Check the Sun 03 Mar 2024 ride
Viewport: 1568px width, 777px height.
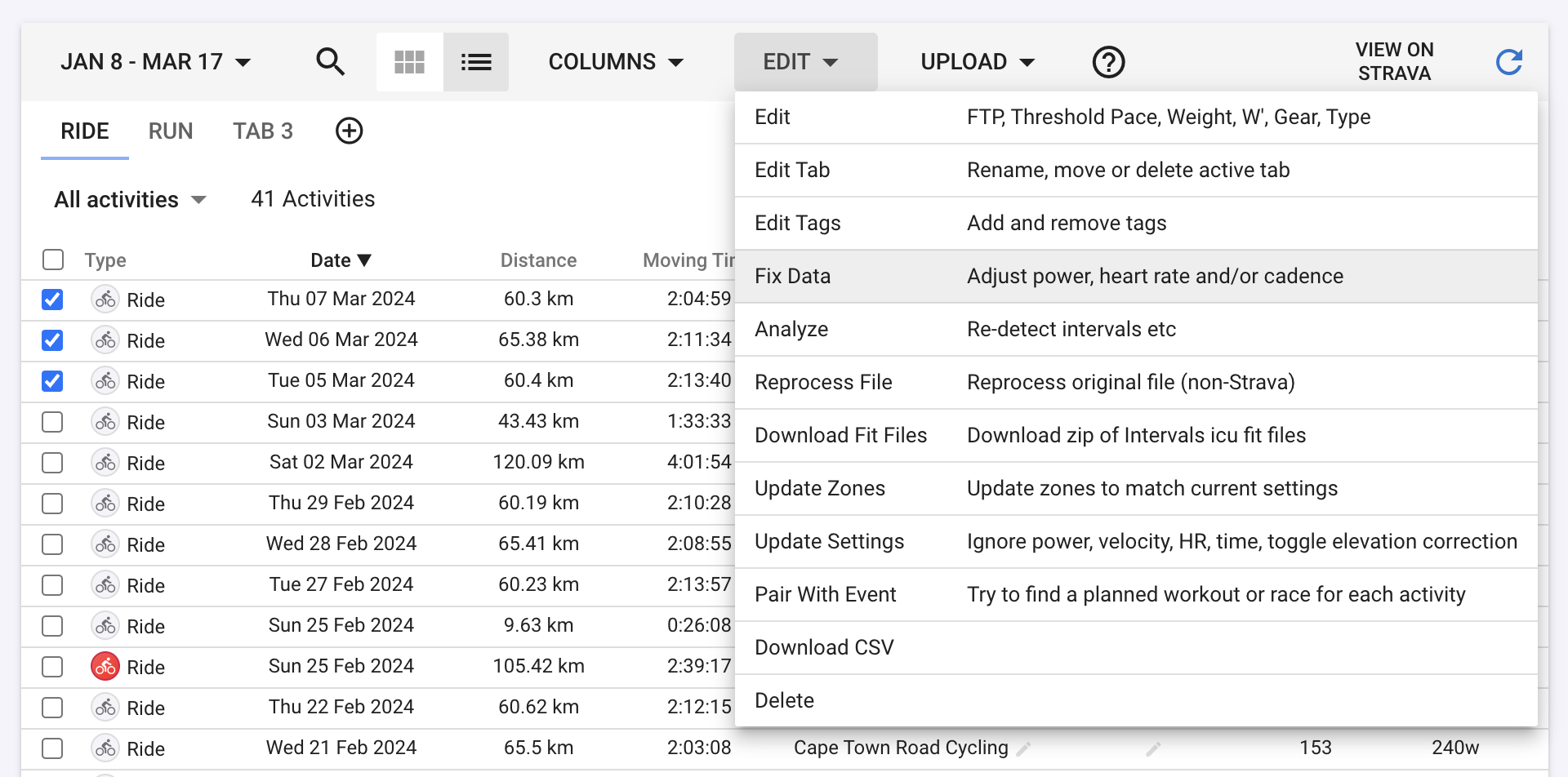[52, 422]
